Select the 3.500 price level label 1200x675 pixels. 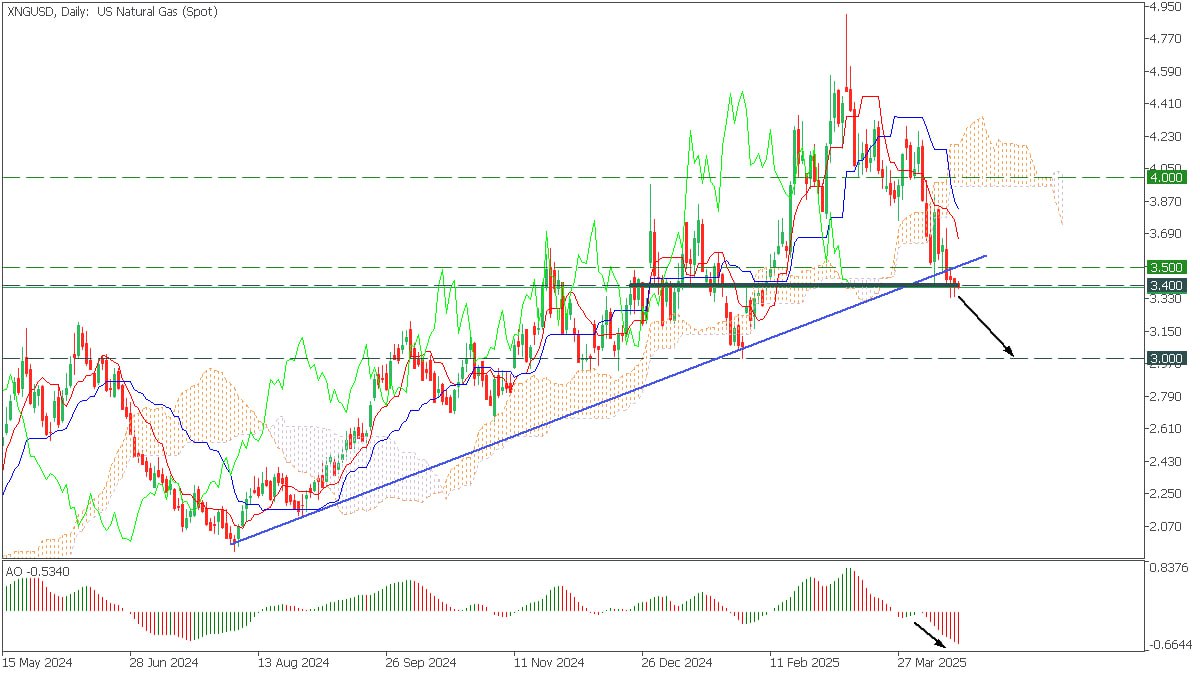1166,267
